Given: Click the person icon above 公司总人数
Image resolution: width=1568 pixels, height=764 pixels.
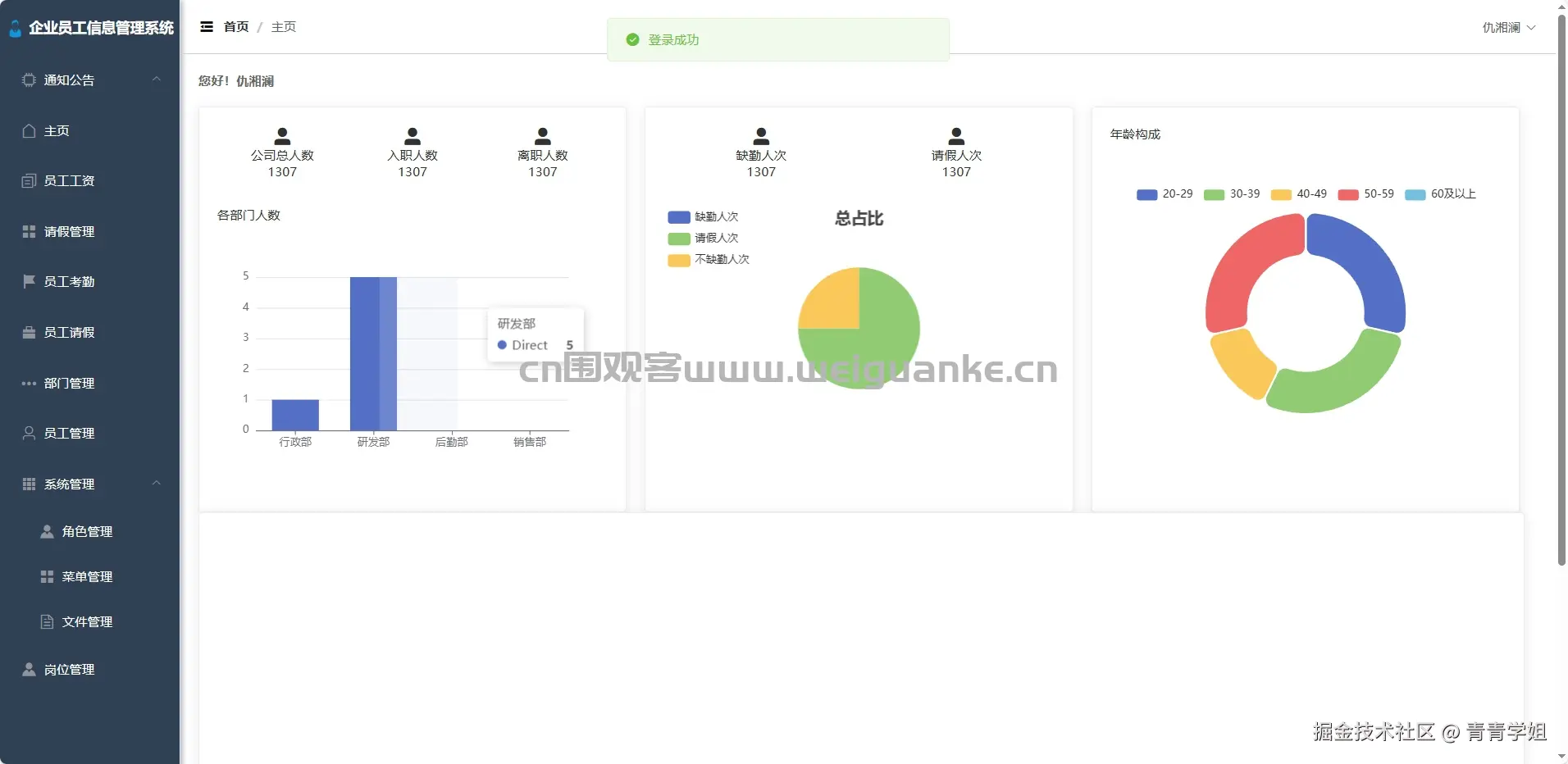Looking at the screenshot, I should click(282, 136).
